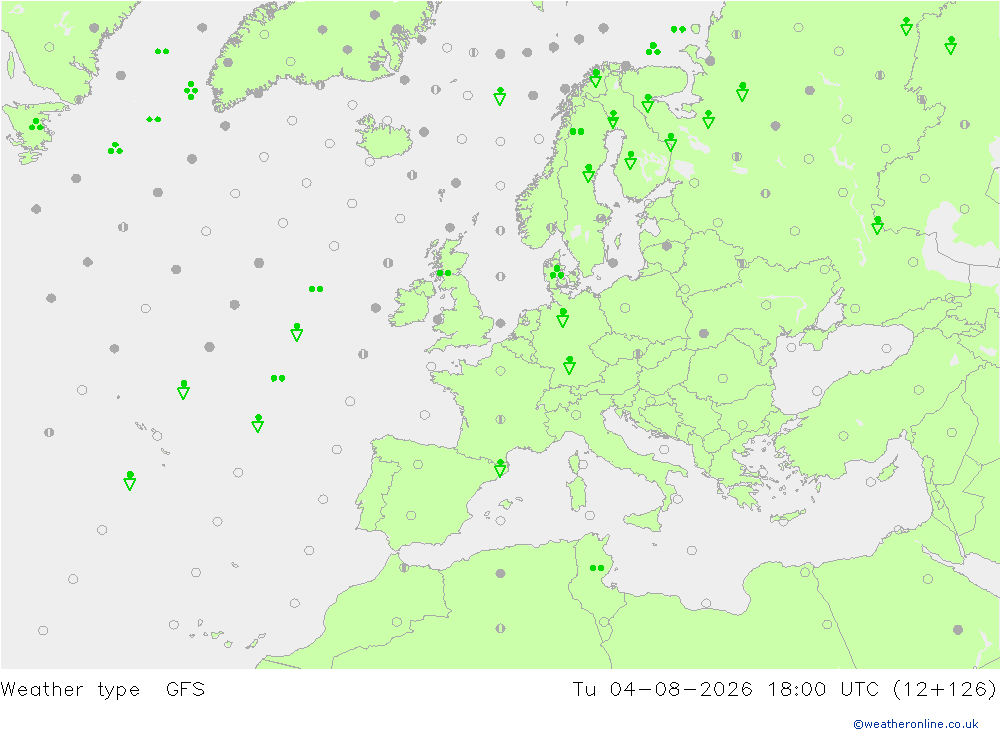Click the 'Tu 04-08-2026 18:00 UTC' timestamp
The image size is (1000, 733).
tap(726, 690)
